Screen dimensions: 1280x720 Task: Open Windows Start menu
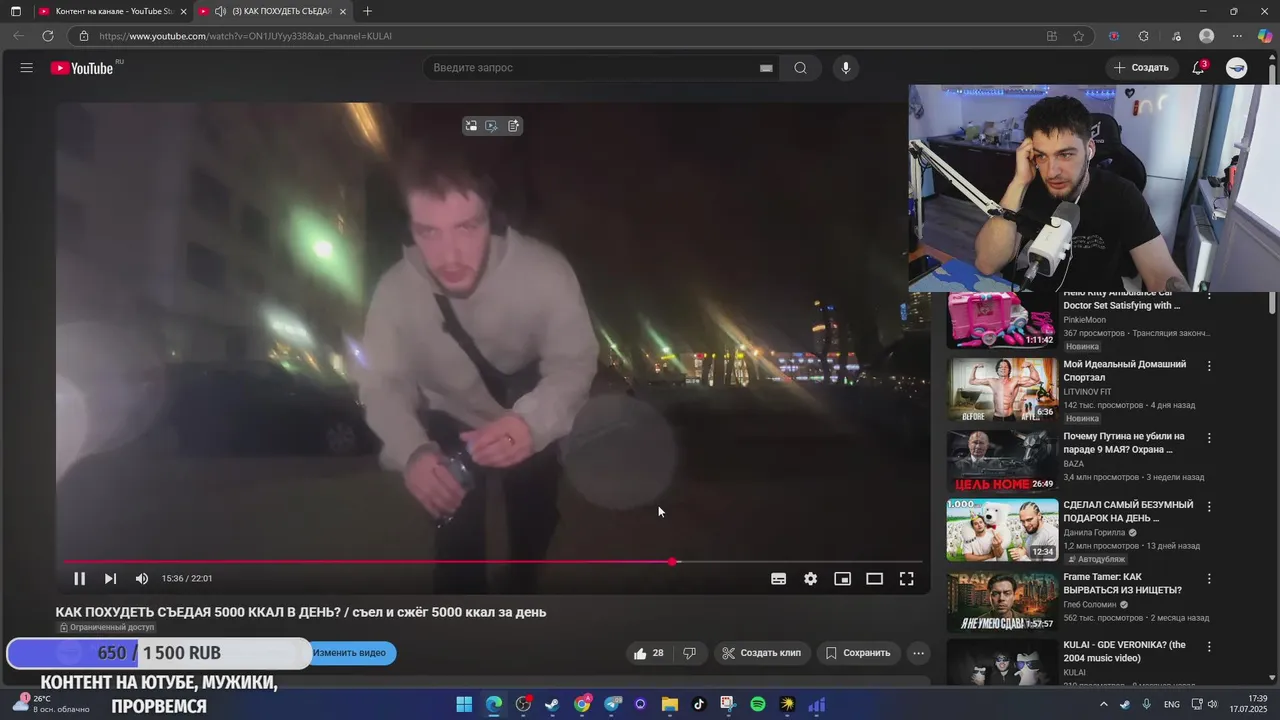464,704
